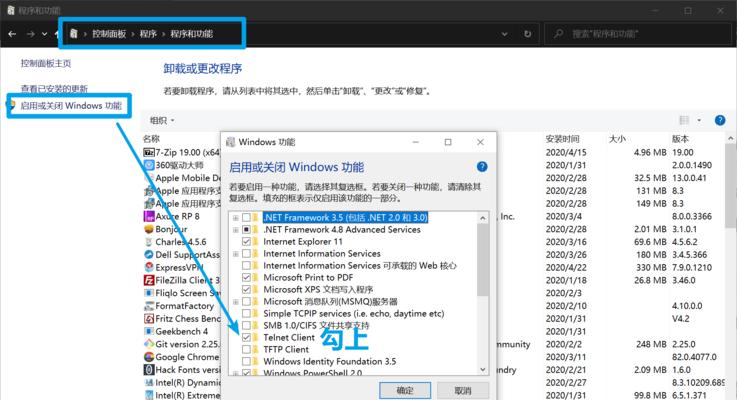Sort by 安装时间 column header
Screen dimensions: 737x400
562,139
